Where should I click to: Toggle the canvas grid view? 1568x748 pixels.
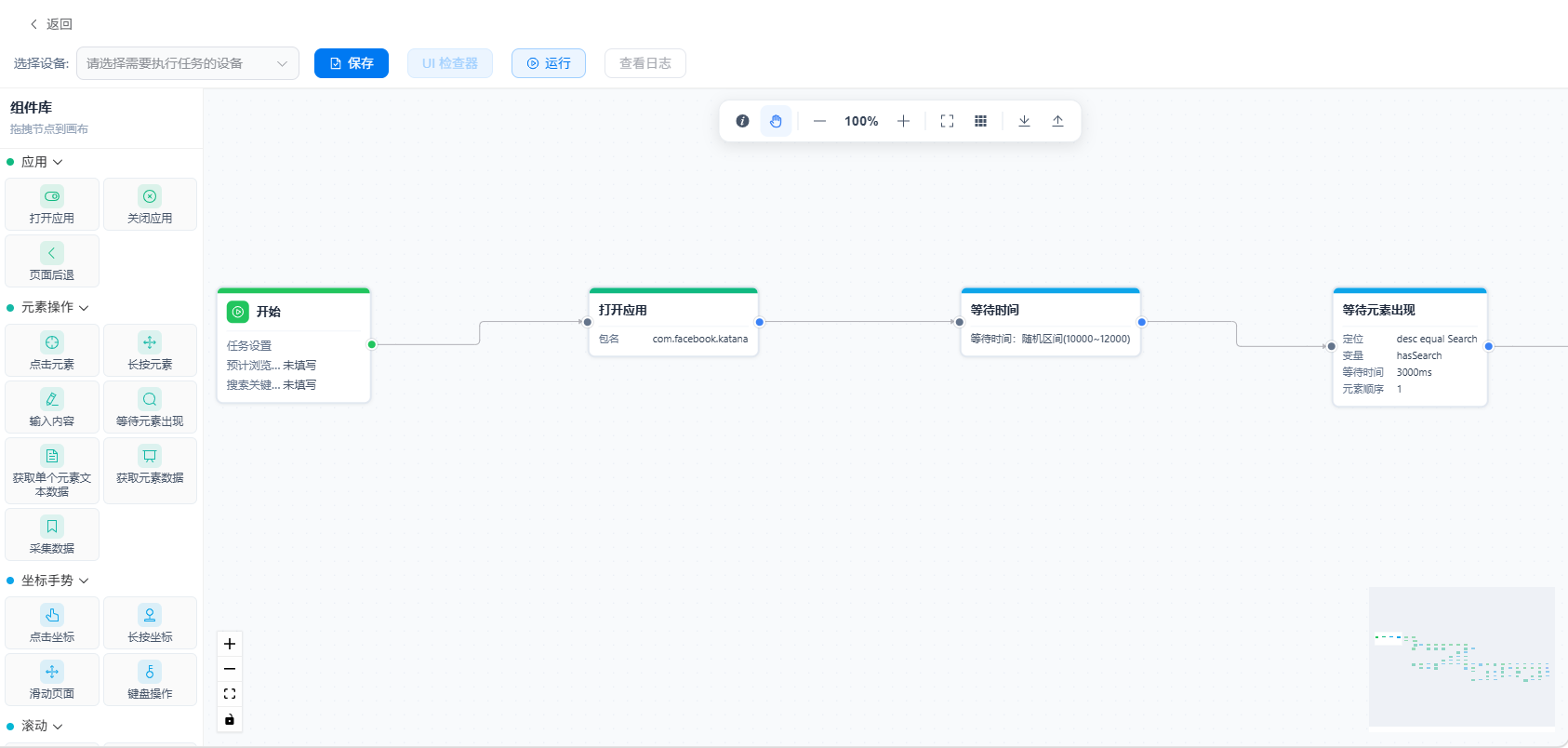tap(980, 121)
